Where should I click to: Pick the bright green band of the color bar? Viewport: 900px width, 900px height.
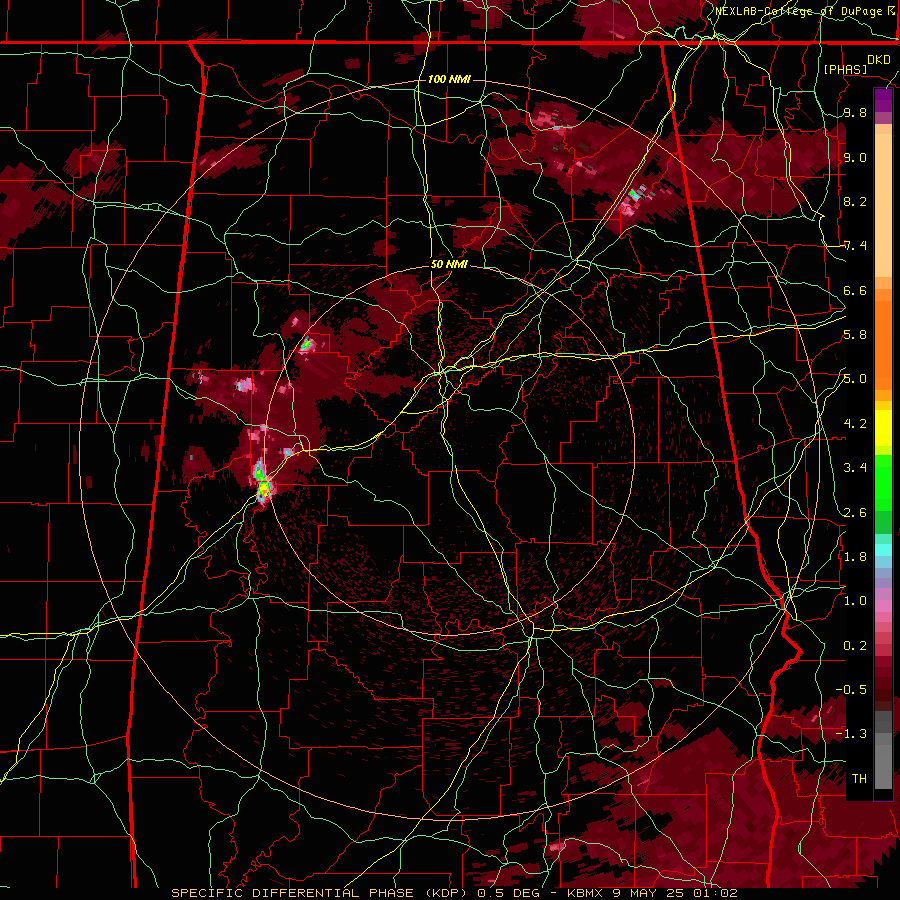point(883,484)
